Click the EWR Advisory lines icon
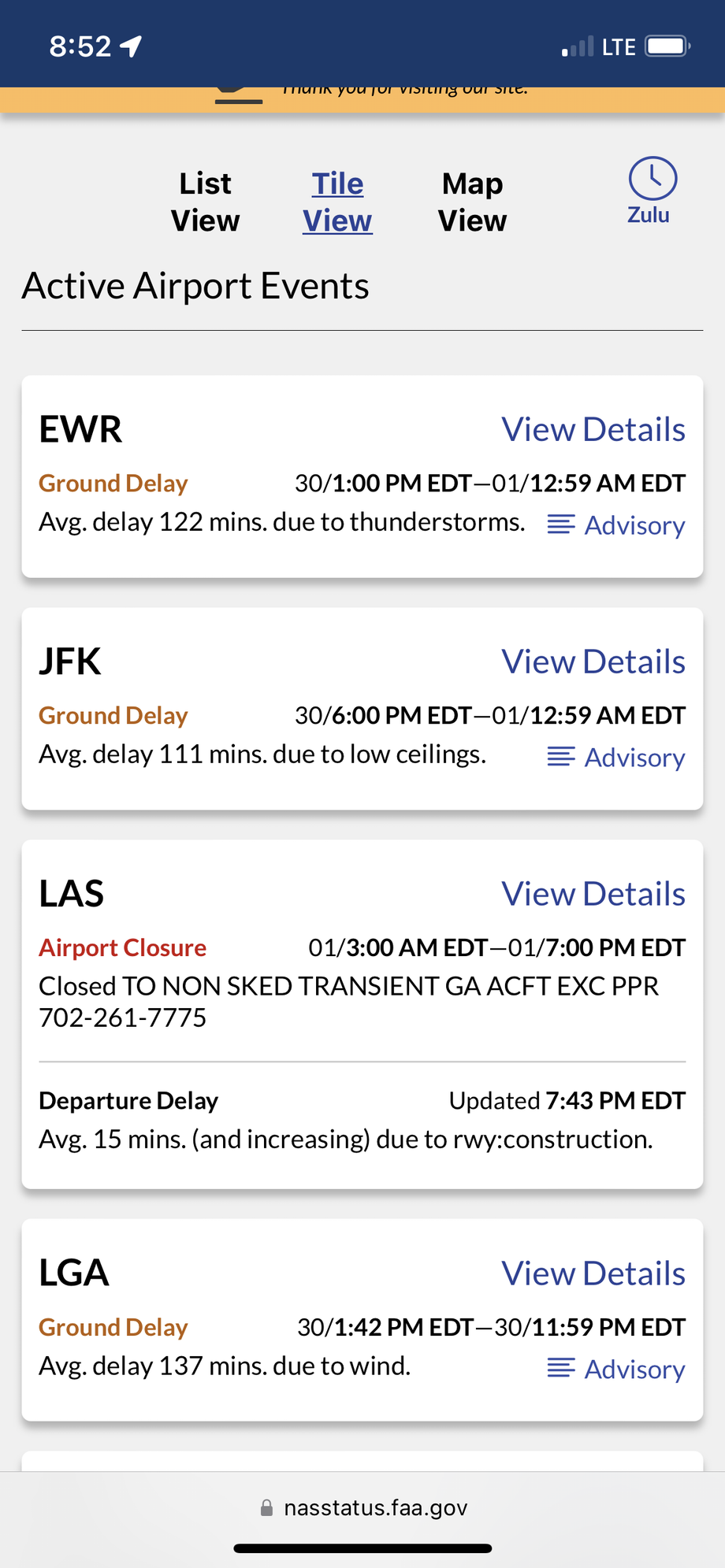This screenshot has width=725, height=1568. [561, 525]
